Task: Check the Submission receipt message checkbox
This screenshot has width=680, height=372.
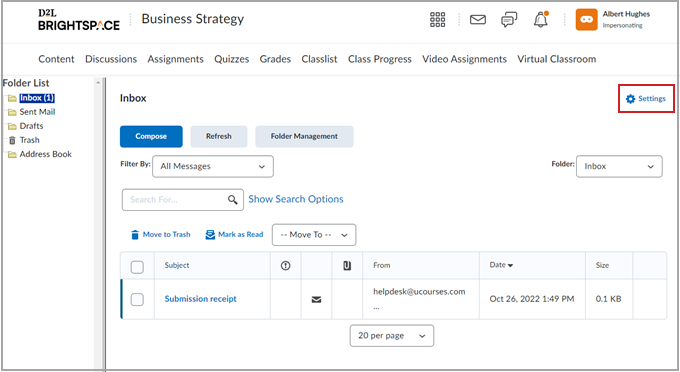Action: coord(137,300)
